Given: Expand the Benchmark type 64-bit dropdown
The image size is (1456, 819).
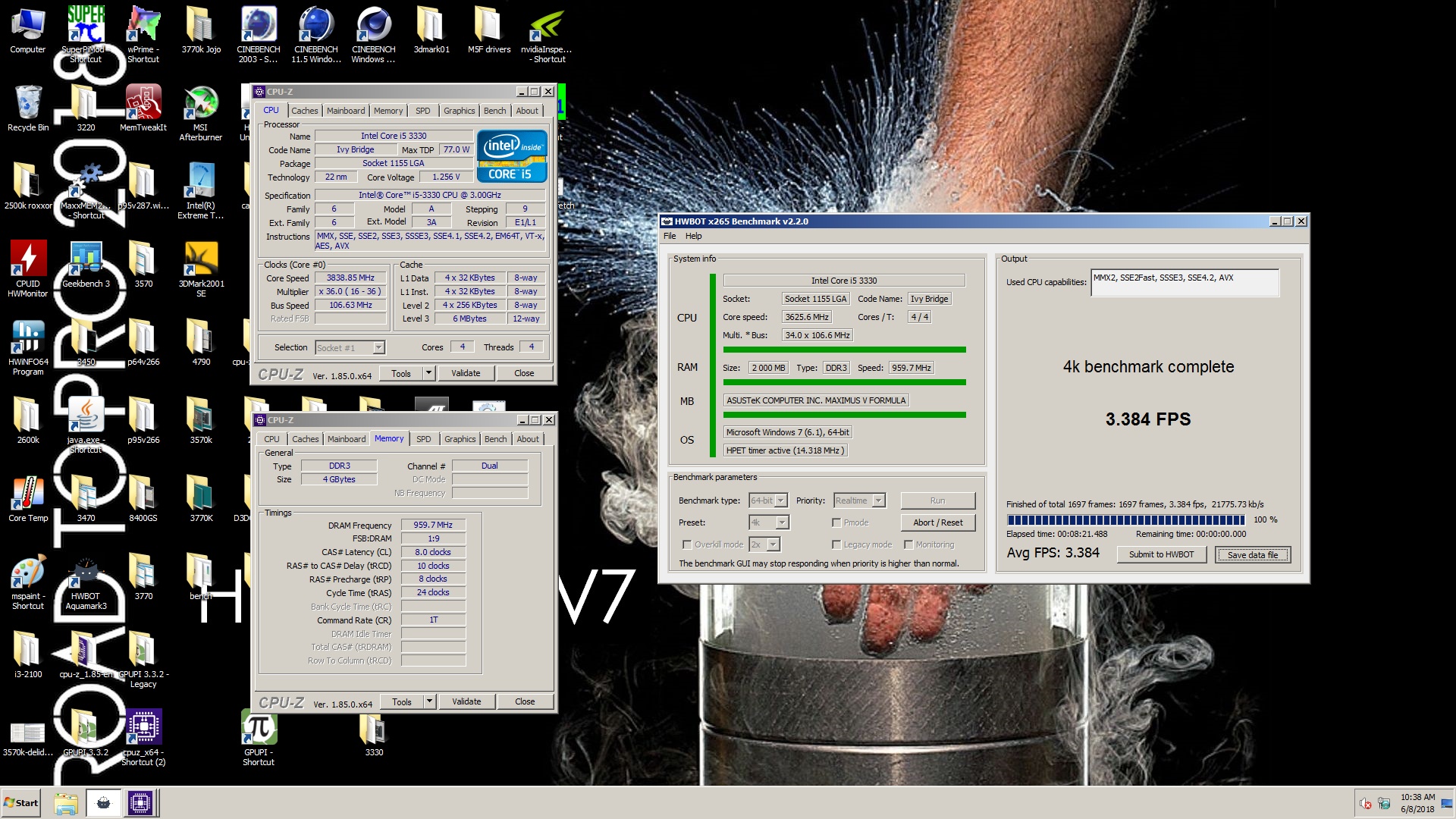Looking at the screenshot, I should click(781, 500).
